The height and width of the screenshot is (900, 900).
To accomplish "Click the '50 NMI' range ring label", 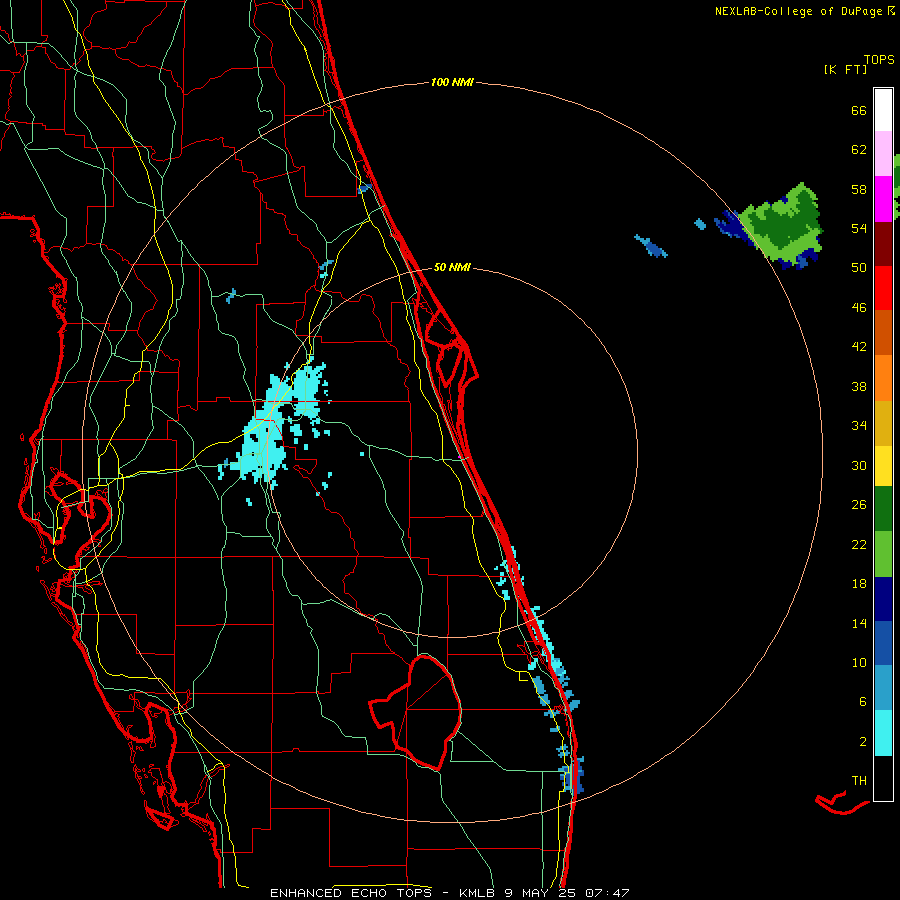I will click(452, 267).
